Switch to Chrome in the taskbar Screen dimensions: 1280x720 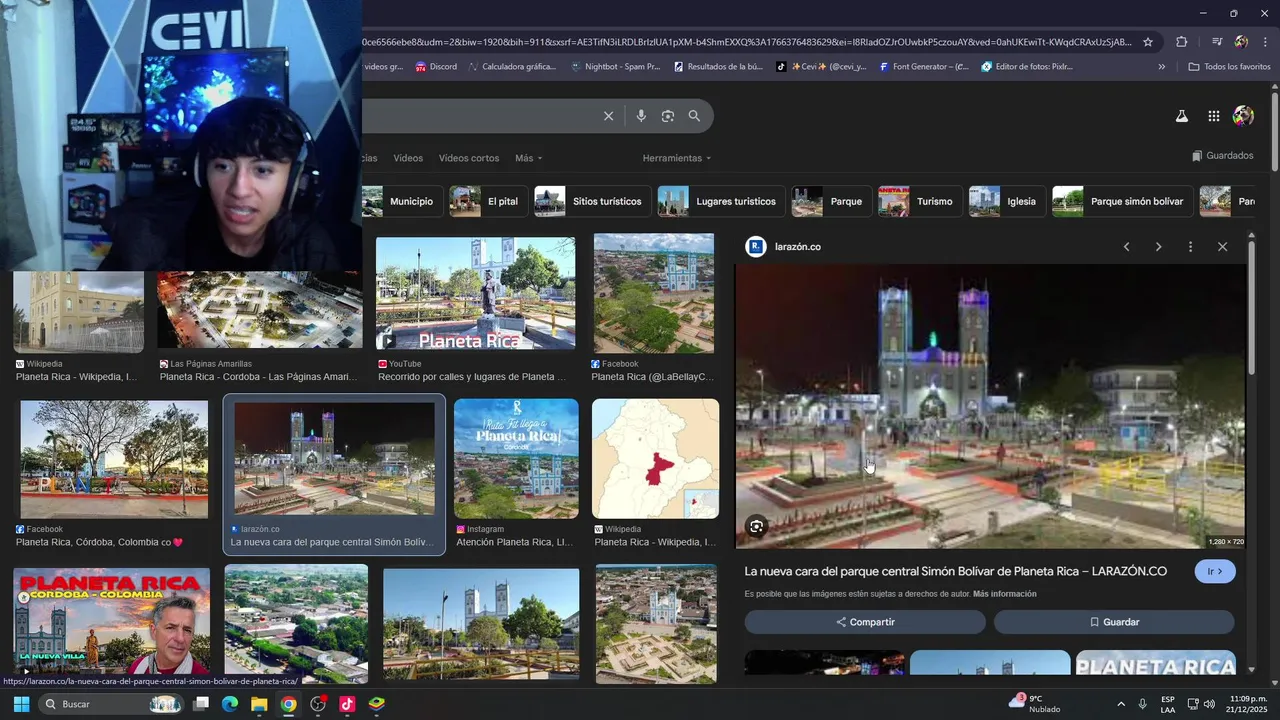(288, 704)
